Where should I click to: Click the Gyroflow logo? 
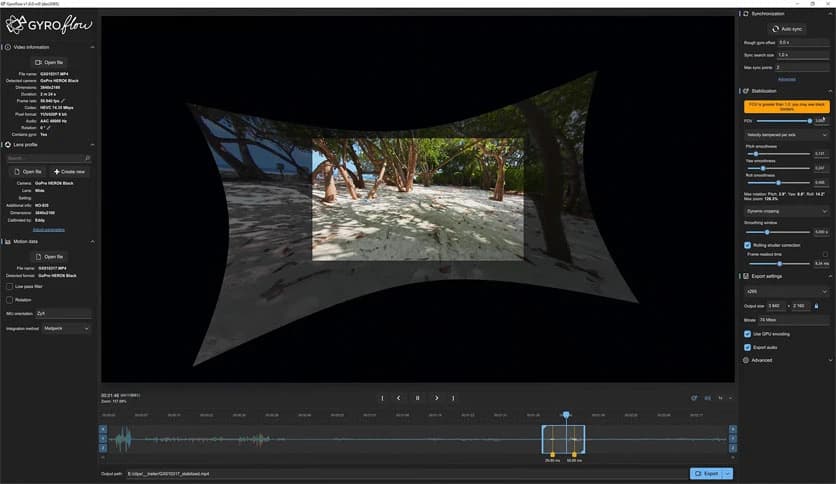(49, 24)
